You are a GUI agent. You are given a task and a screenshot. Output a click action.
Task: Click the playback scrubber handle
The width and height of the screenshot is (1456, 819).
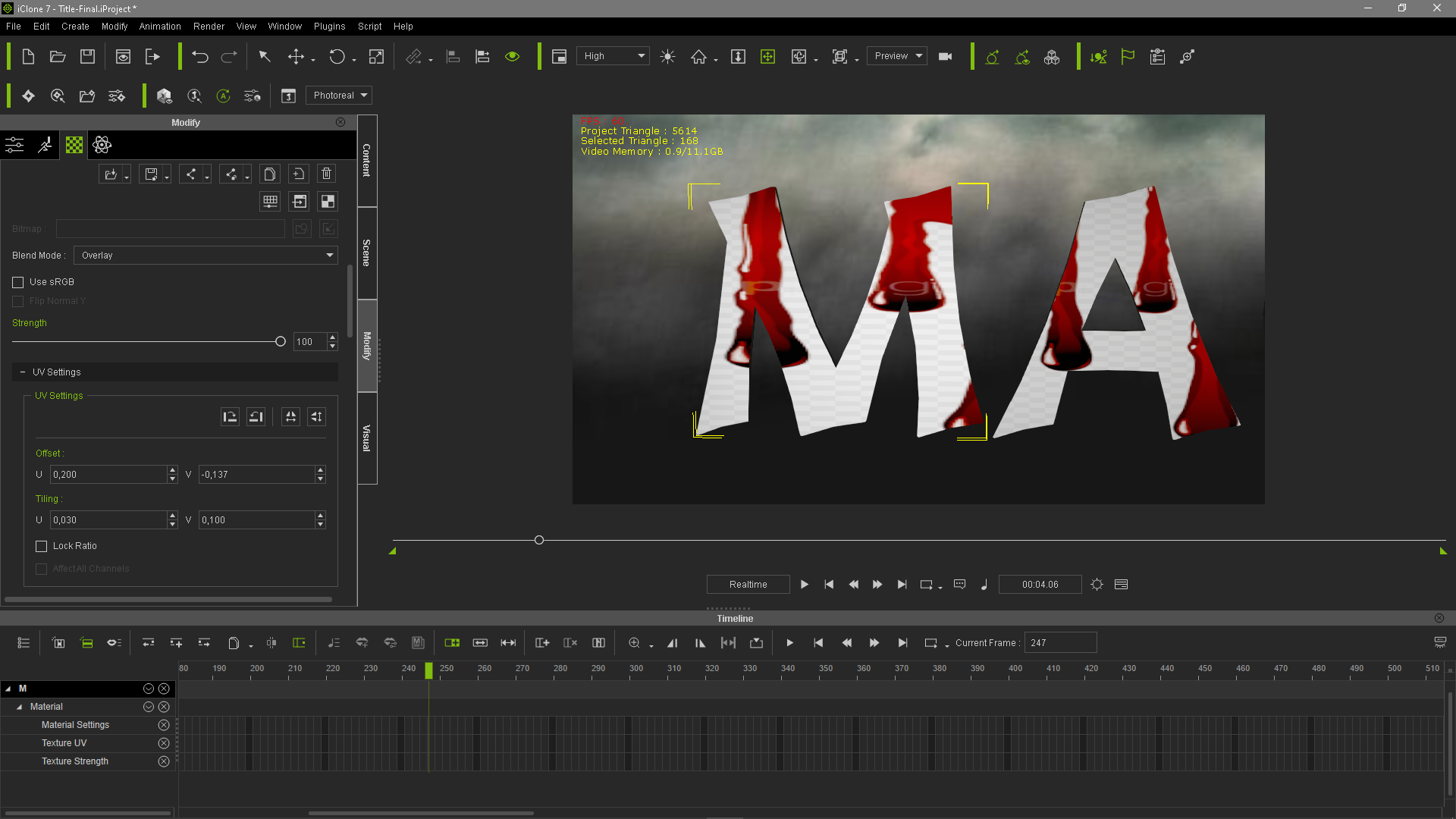pyautogui.click(x=539, y=540)
